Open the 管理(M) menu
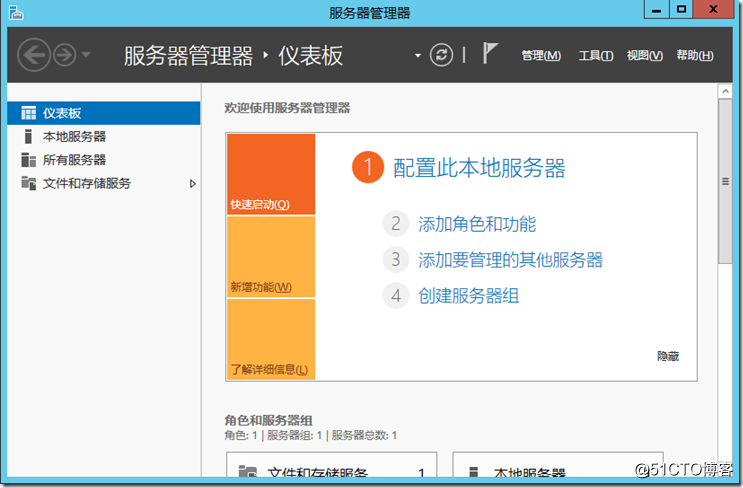743x488 pixels. click(541, 55)
